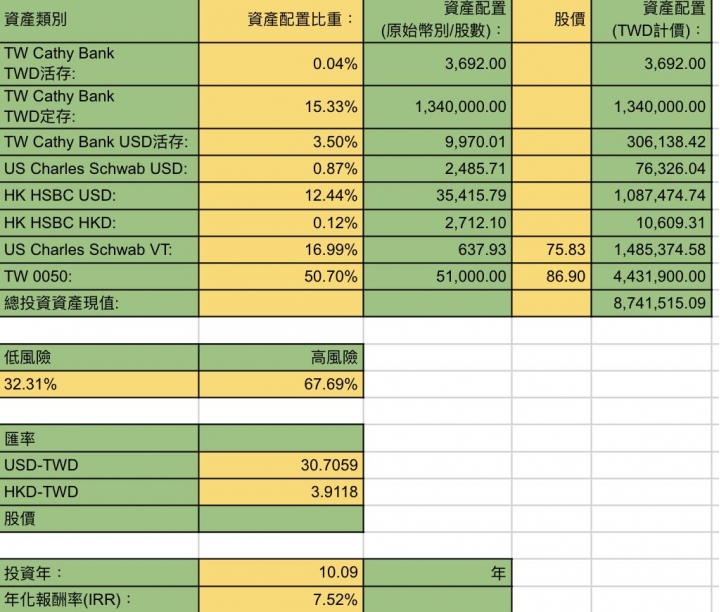Screen dimensions: 720x612
Task: Click the 10,609.31 TWD value cell
Action: [652, 223]
